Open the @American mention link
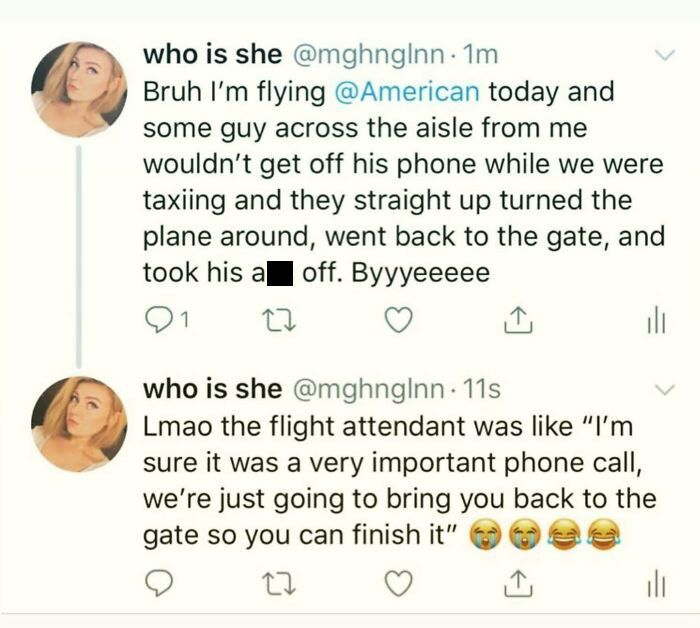This screenshot has height=628, width=700. 407,91
